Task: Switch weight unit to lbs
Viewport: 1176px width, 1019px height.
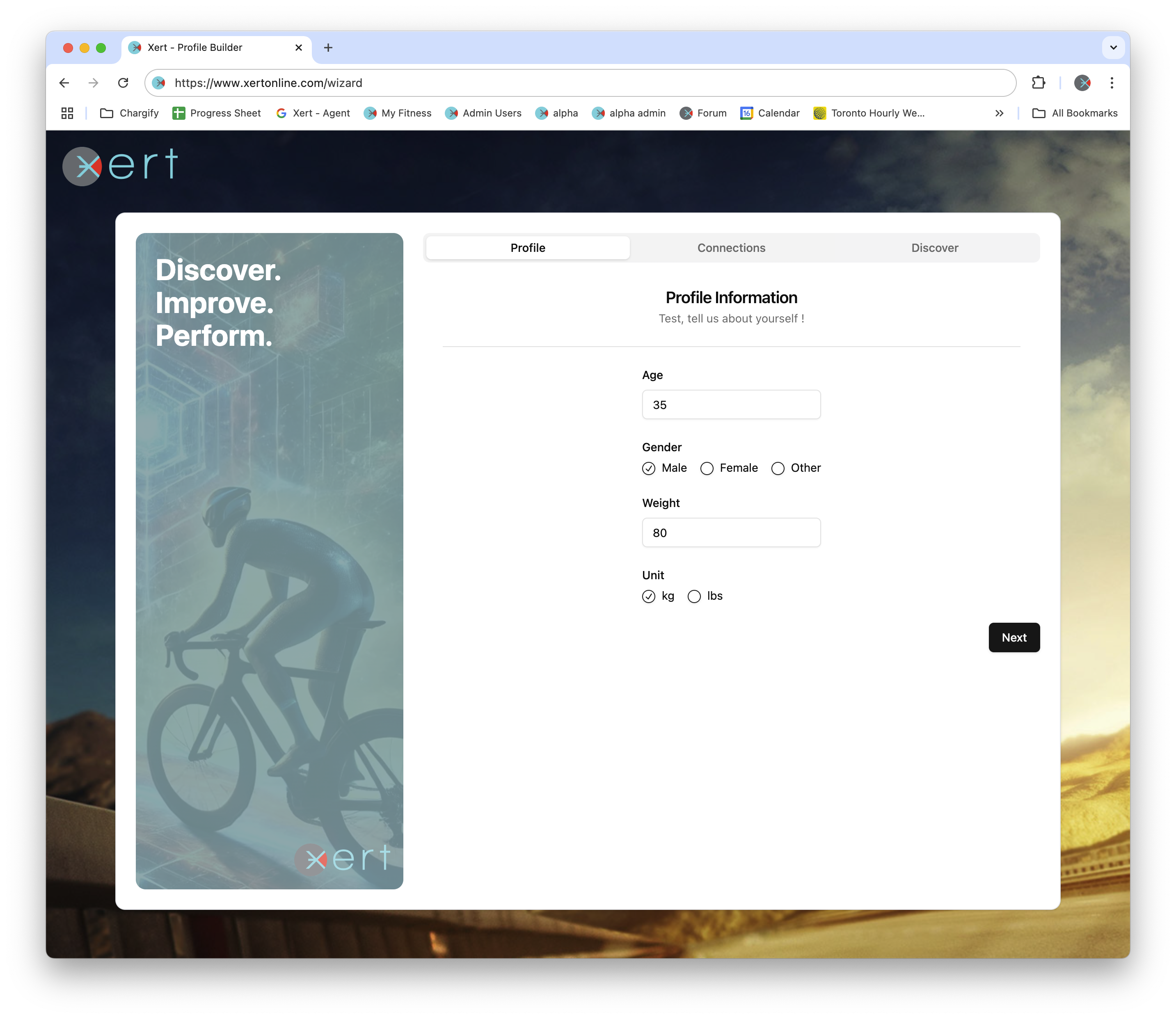Action: click(x=694, y=596)
